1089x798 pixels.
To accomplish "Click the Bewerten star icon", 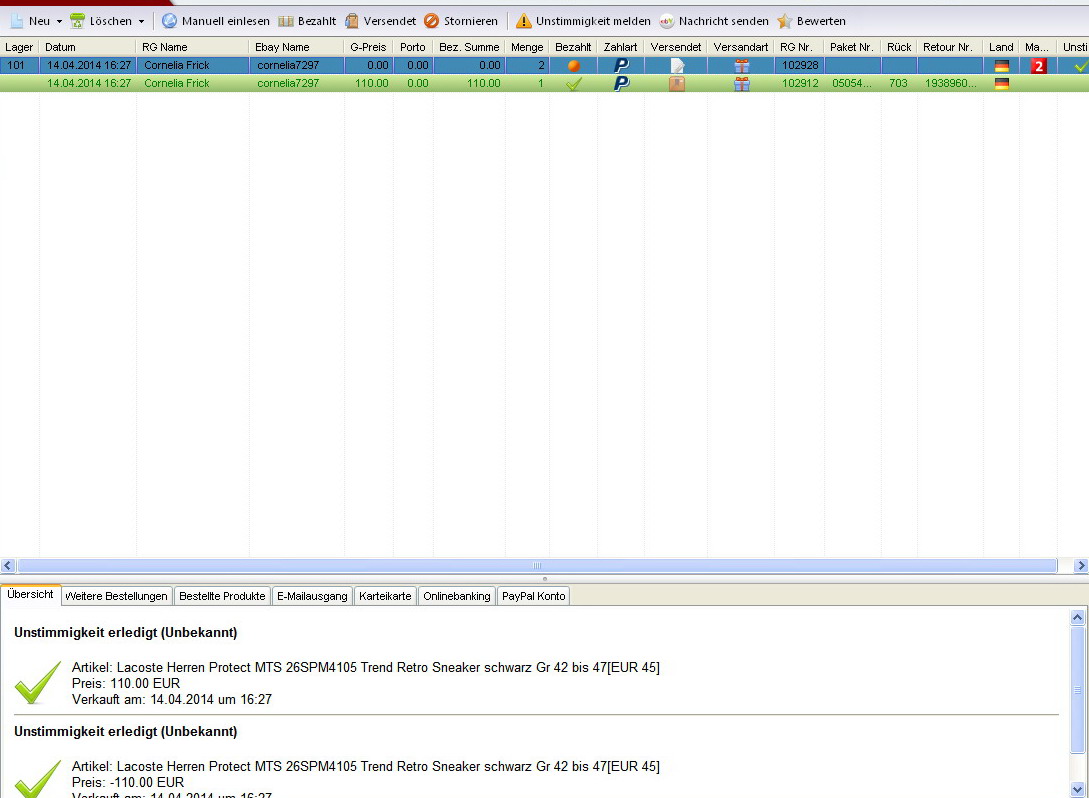I will (785, 21).
